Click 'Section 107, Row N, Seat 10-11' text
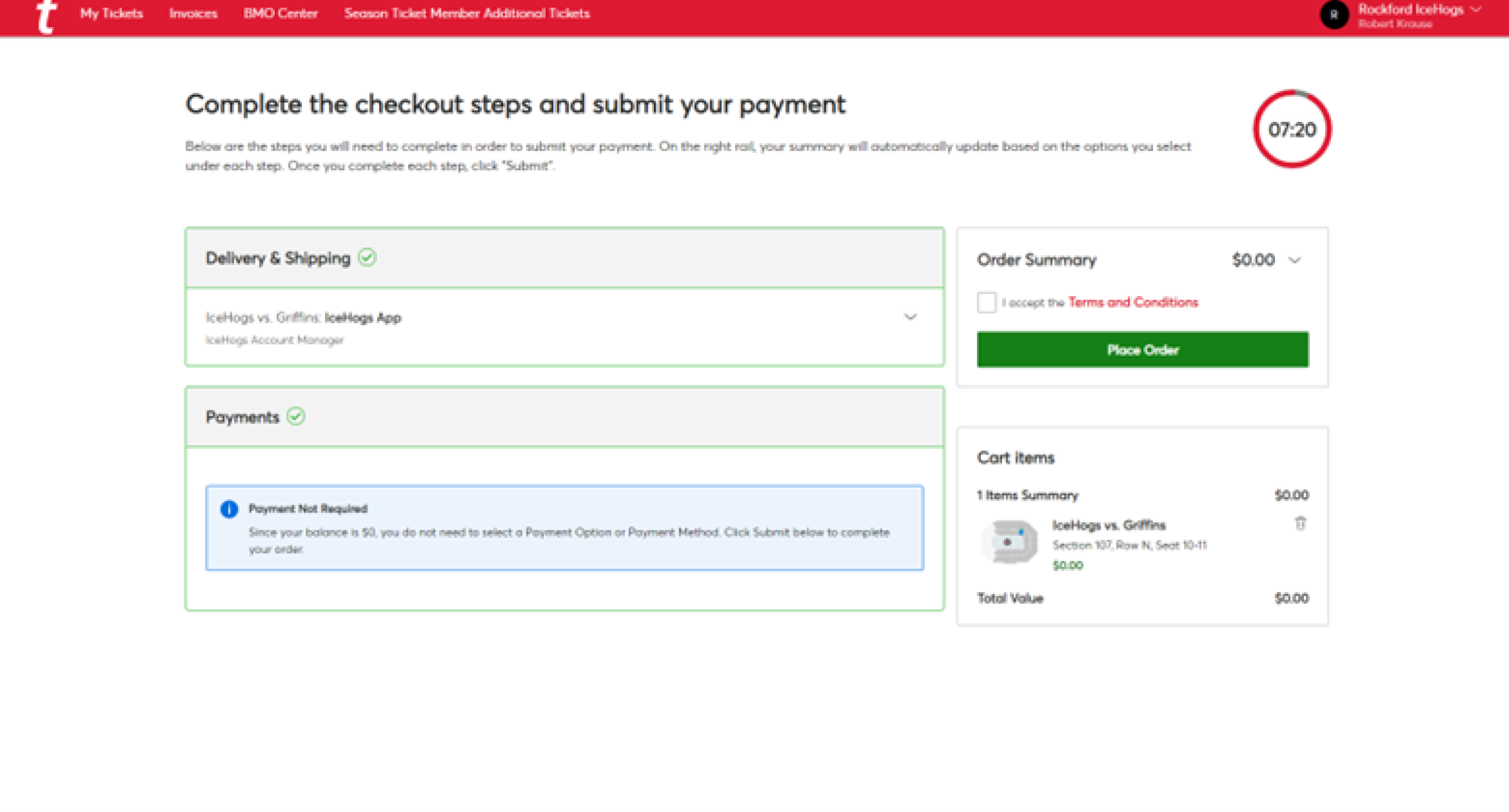Viewport: 1509px width, 812px height. pos(1129,545)
